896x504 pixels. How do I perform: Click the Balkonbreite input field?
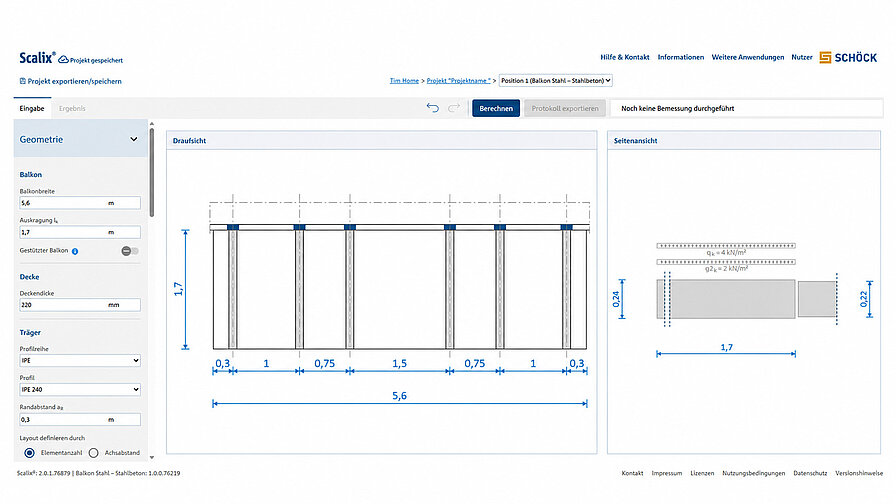[x=80, y=203]
